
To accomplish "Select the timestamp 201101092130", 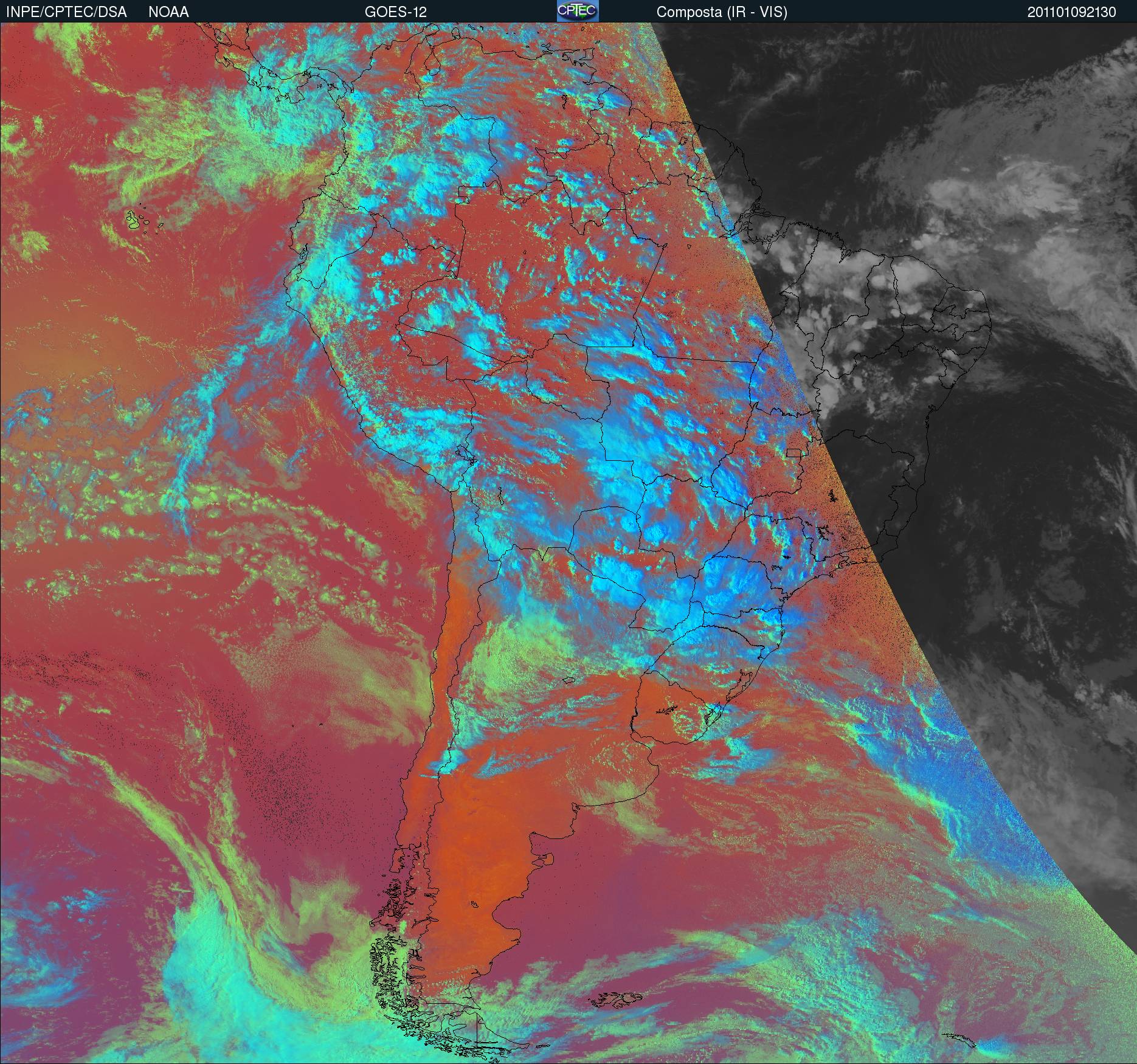I will 1072,12.
